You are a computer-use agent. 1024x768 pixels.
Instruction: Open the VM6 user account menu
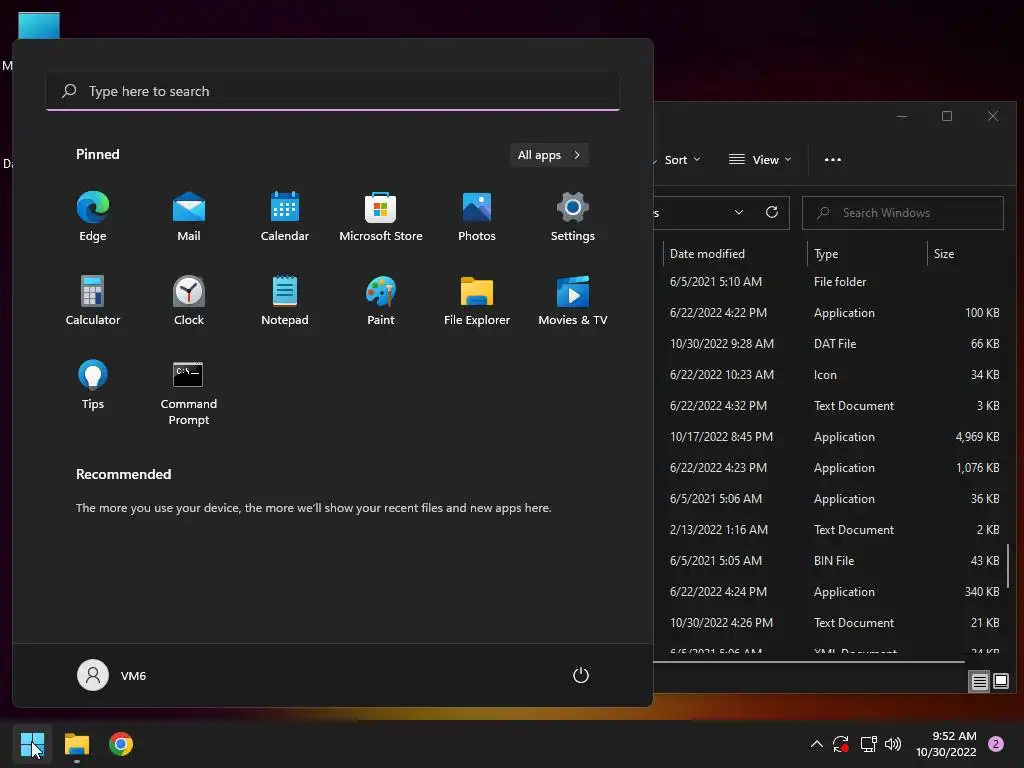click(x=112, y=675)
